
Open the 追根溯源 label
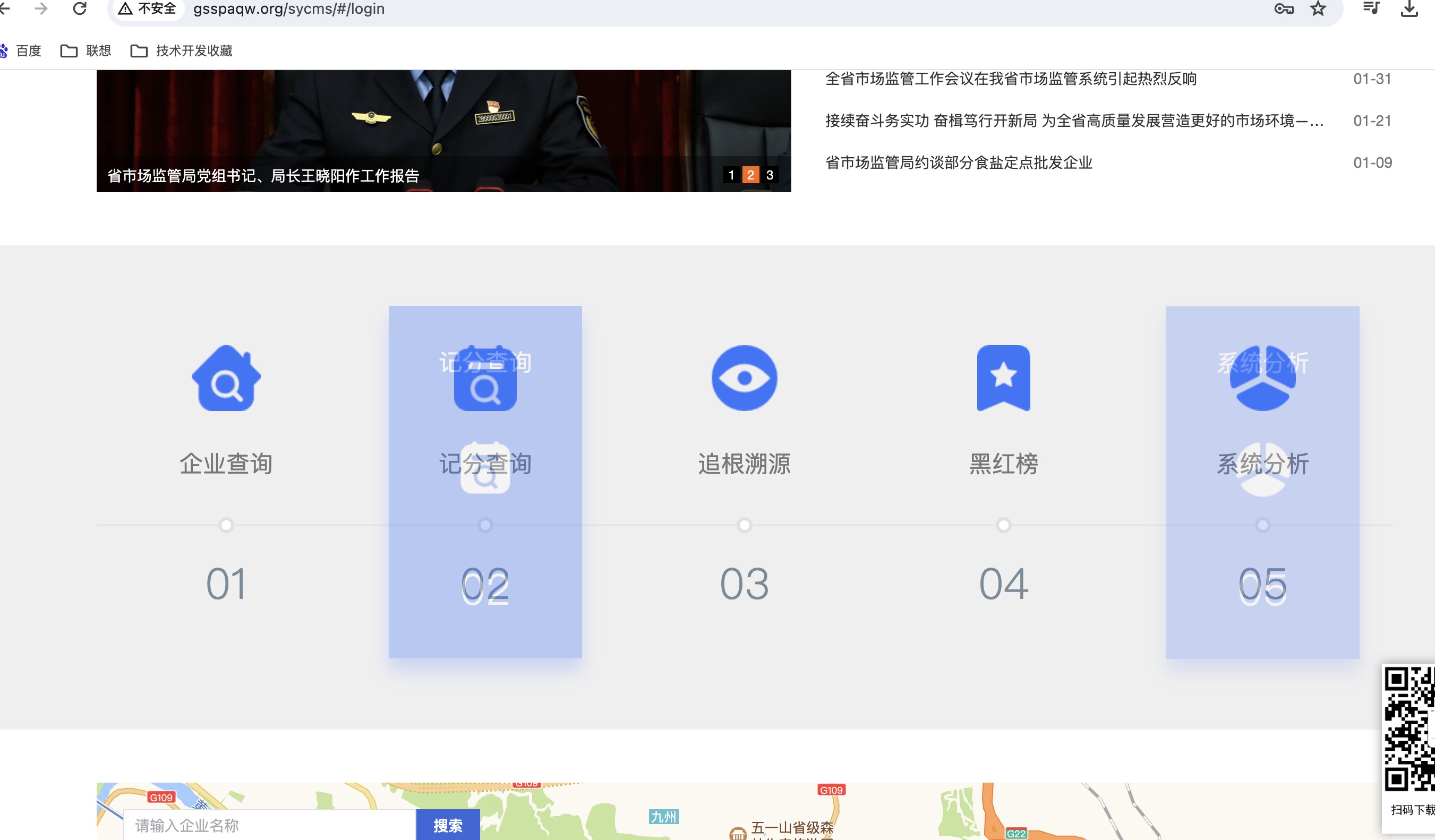pos(744,464)
